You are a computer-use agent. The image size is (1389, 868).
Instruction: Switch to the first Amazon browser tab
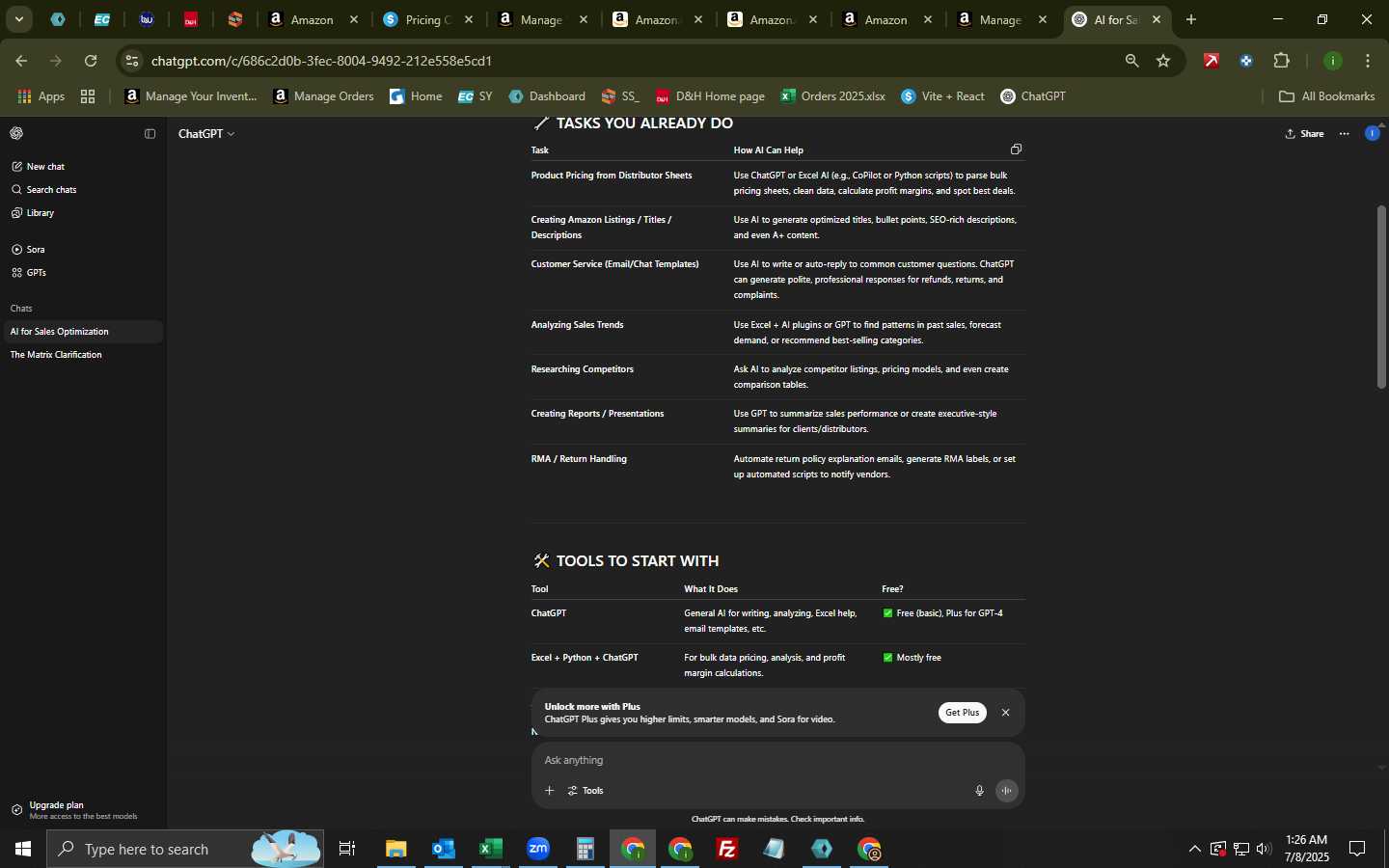(x=313, y=19)
